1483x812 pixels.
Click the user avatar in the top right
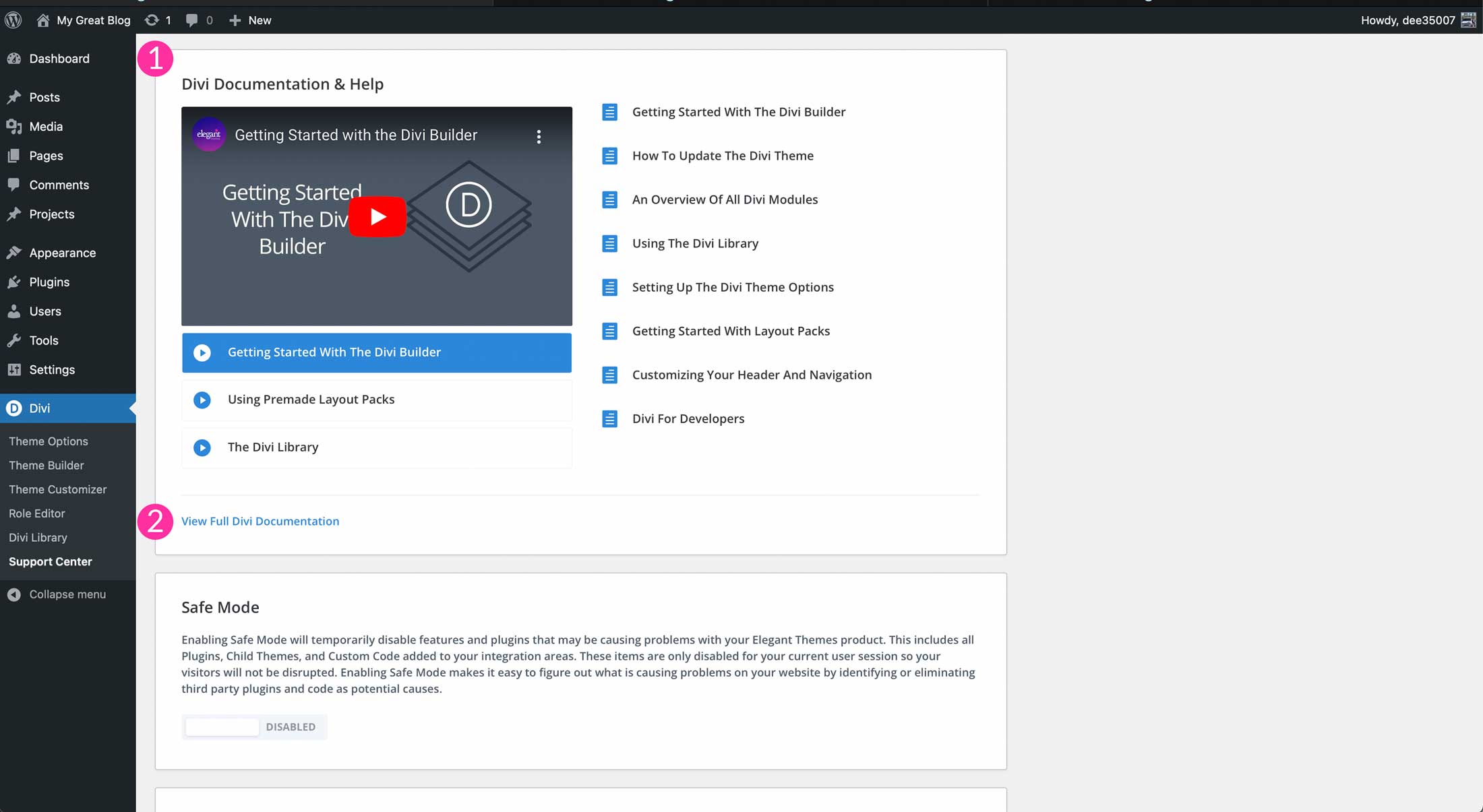(1466, 20)
